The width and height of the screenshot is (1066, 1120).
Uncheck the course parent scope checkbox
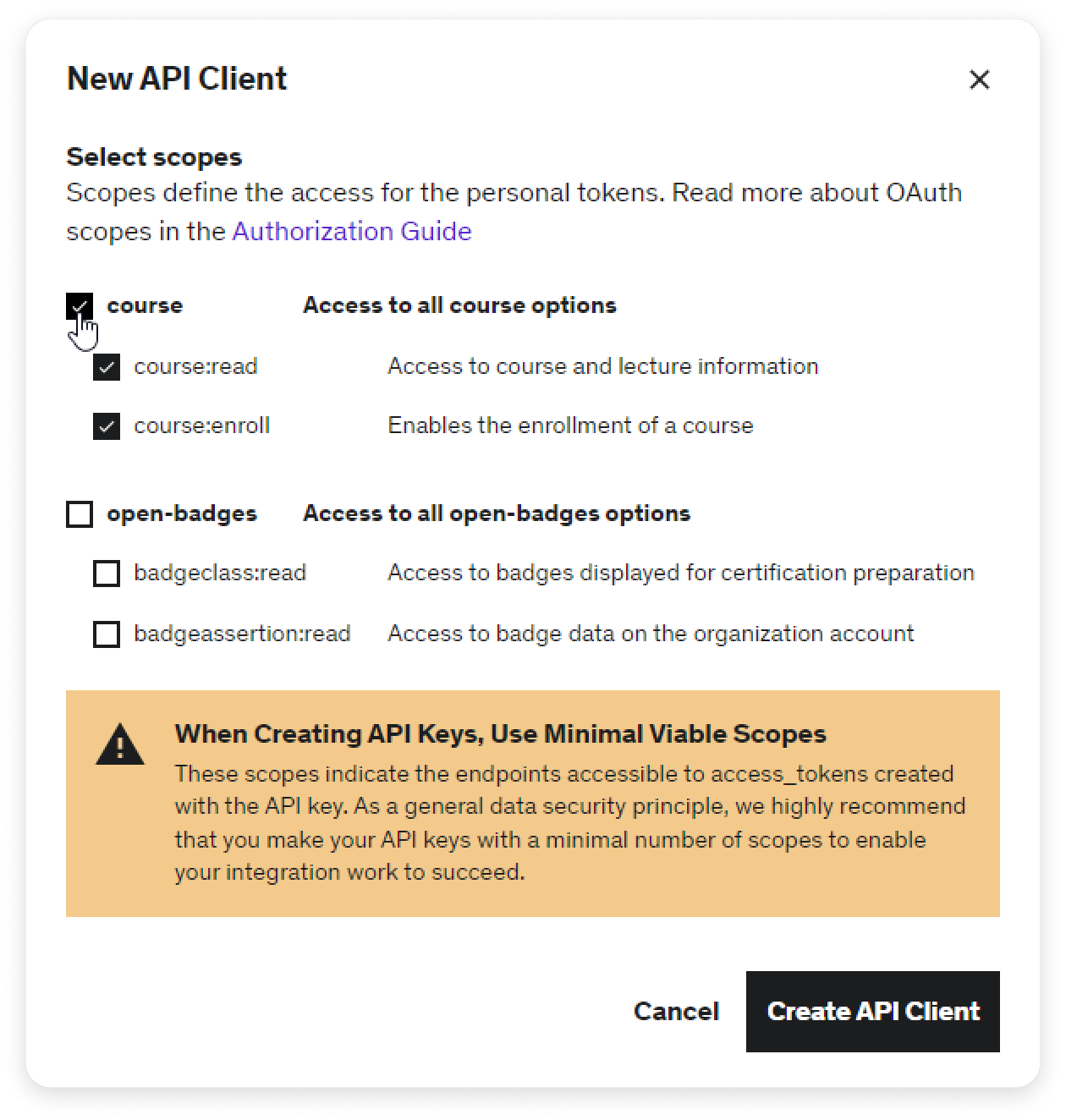pyautogui.click(x=80, y=305)
